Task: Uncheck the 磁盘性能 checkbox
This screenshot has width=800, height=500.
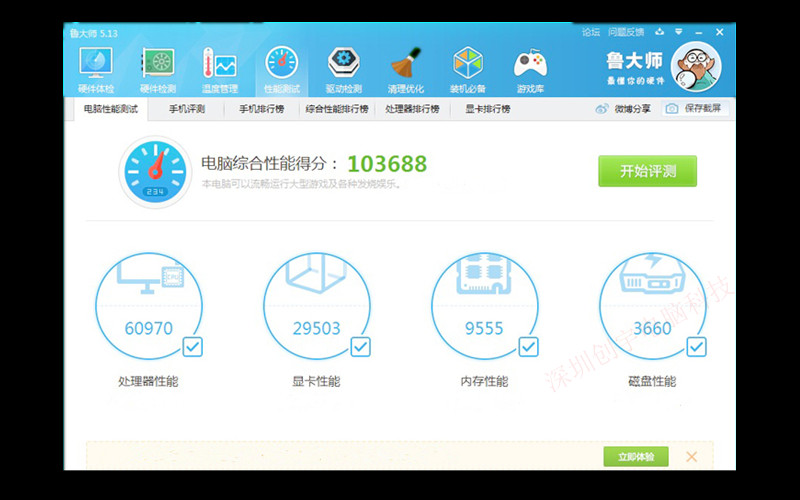Action: [696, 347]
